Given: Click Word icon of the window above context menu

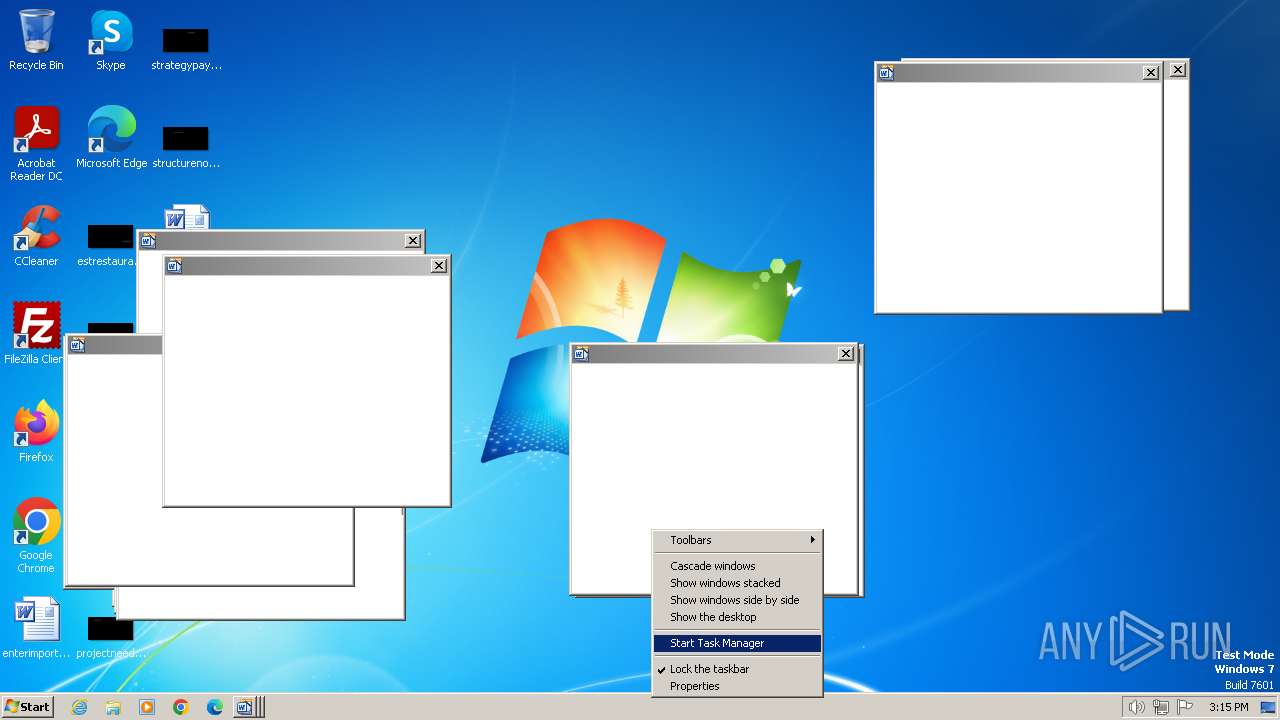Looking at the screenshot, I should [x=581, y=353].
